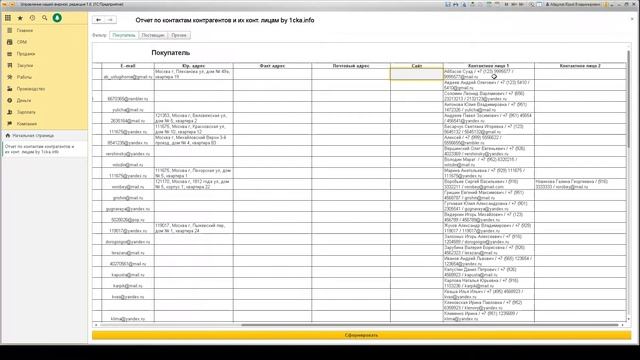The width and height of the screenshot is (640, 360).
Task: Click the vertical scrollbar of the report
Action: [629, 98]
